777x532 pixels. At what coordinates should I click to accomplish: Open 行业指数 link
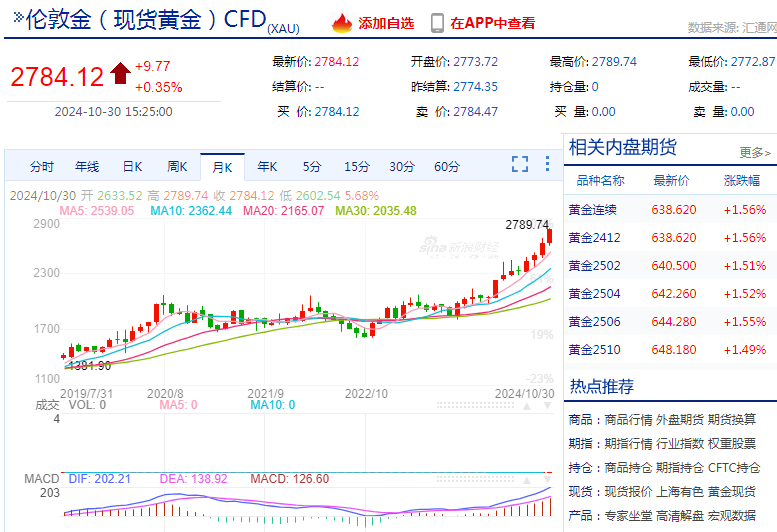pos(680,443)
